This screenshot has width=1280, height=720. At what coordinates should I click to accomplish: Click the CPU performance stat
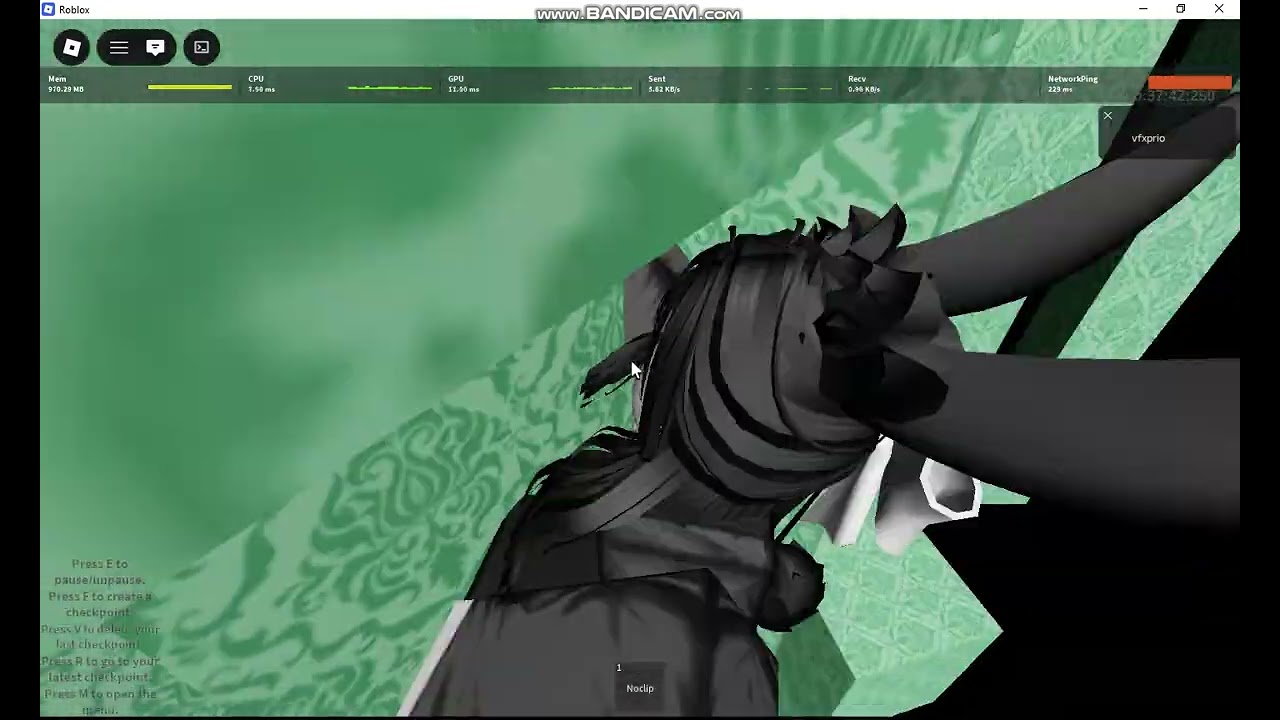[x=340, y=84]
